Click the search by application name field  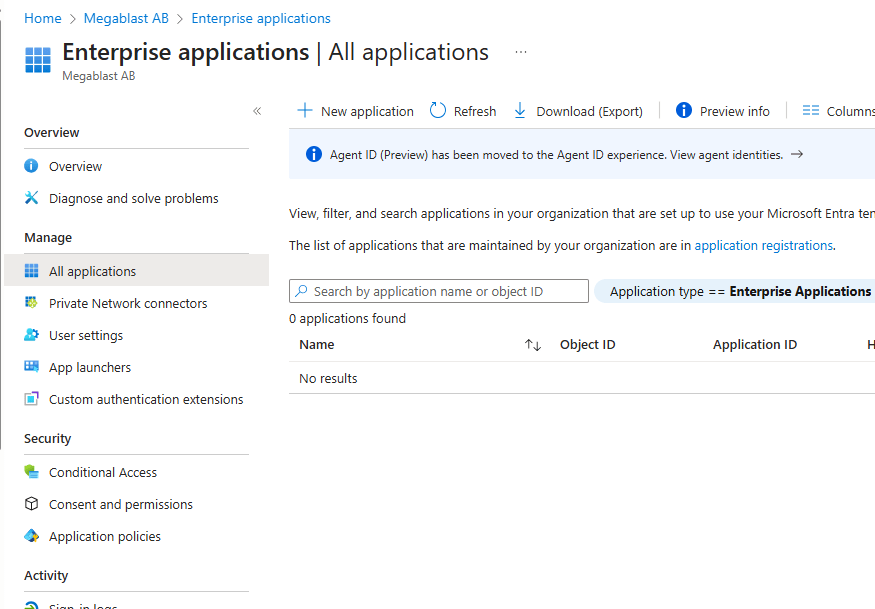pyautogui.click(x=440, y=291)
